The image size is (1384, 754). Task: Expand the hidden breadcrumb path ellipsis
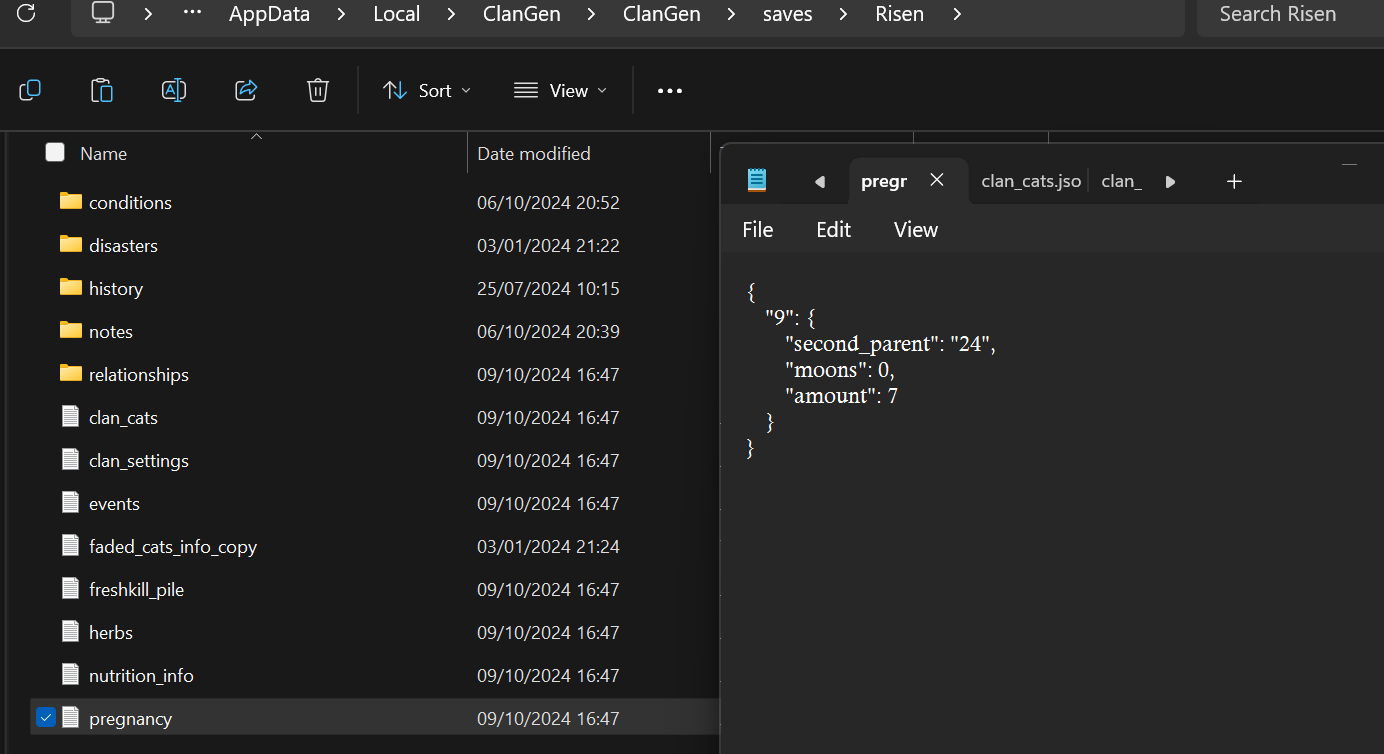click(193, 14)
